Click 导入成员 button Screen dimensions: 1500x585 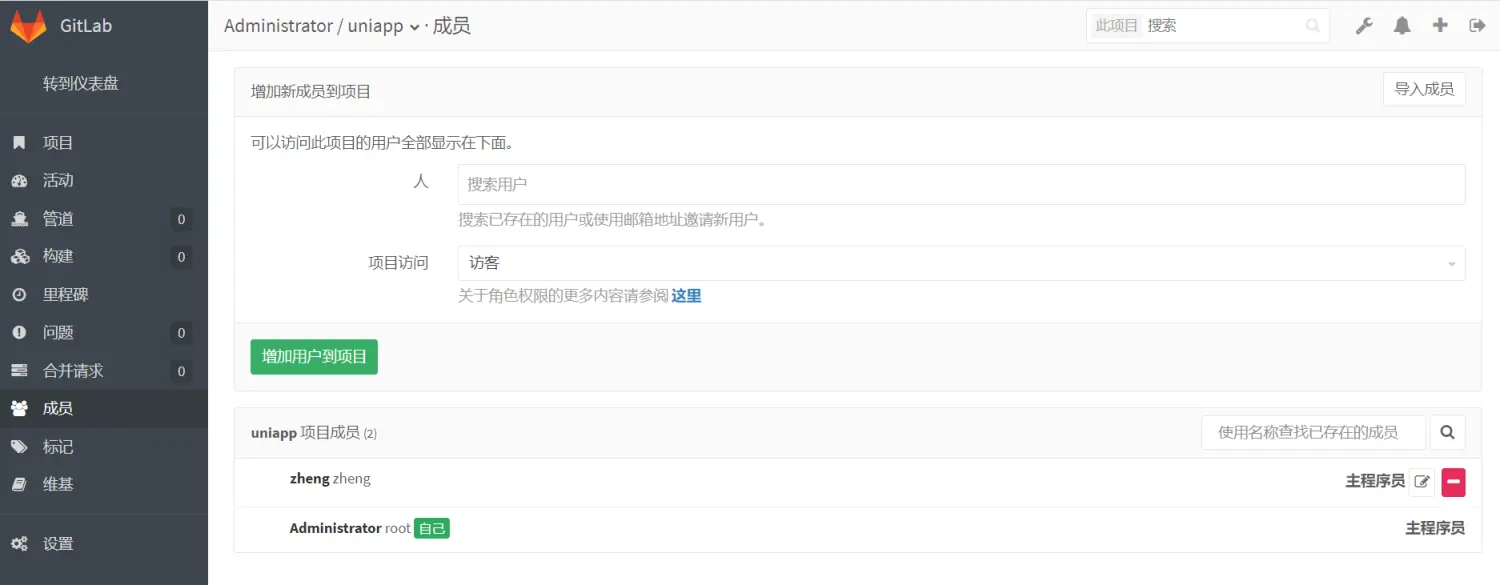click(x=1424, y=89)
